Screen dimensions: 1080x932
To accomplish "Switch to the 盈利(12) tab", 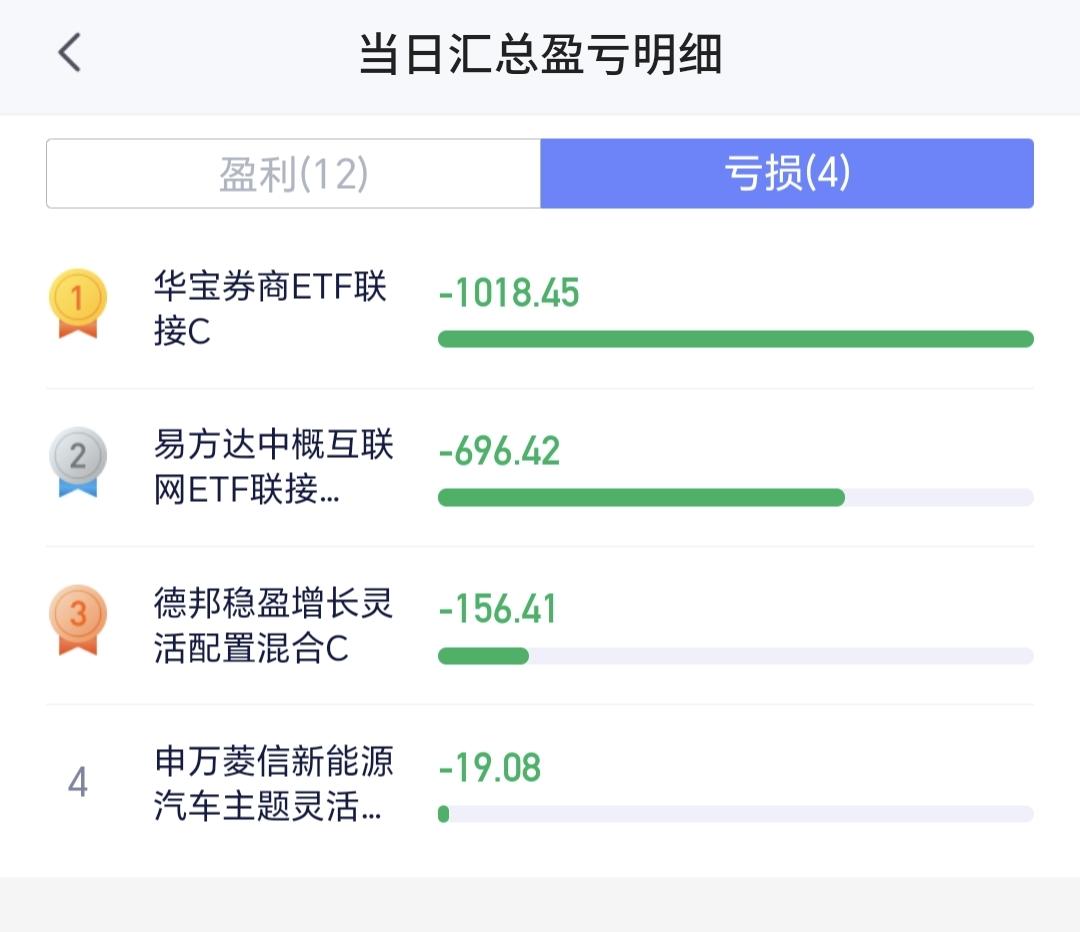I will click(x=293, y=174).
